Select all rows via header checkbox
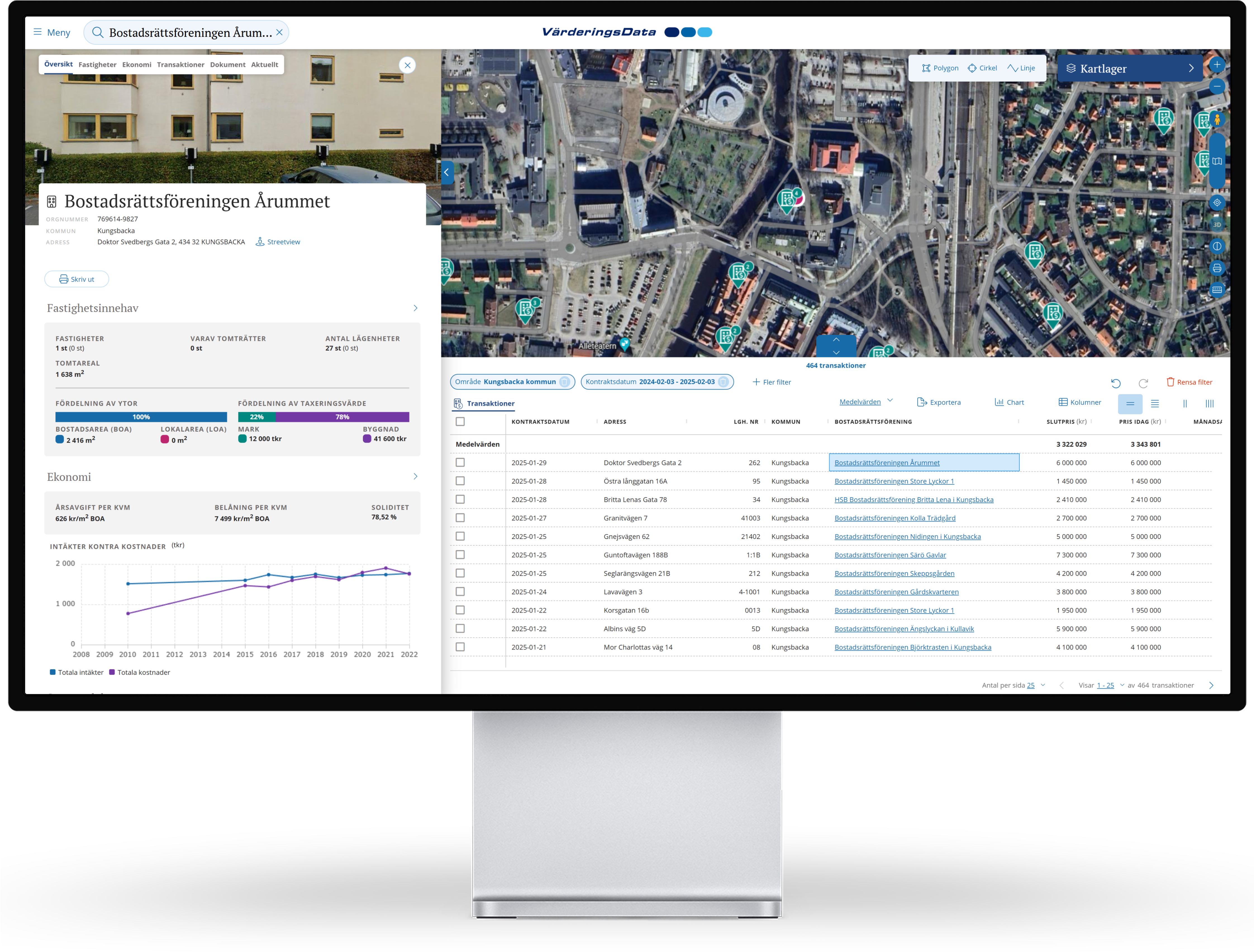 pyautogui.click(x=460, y=421)
